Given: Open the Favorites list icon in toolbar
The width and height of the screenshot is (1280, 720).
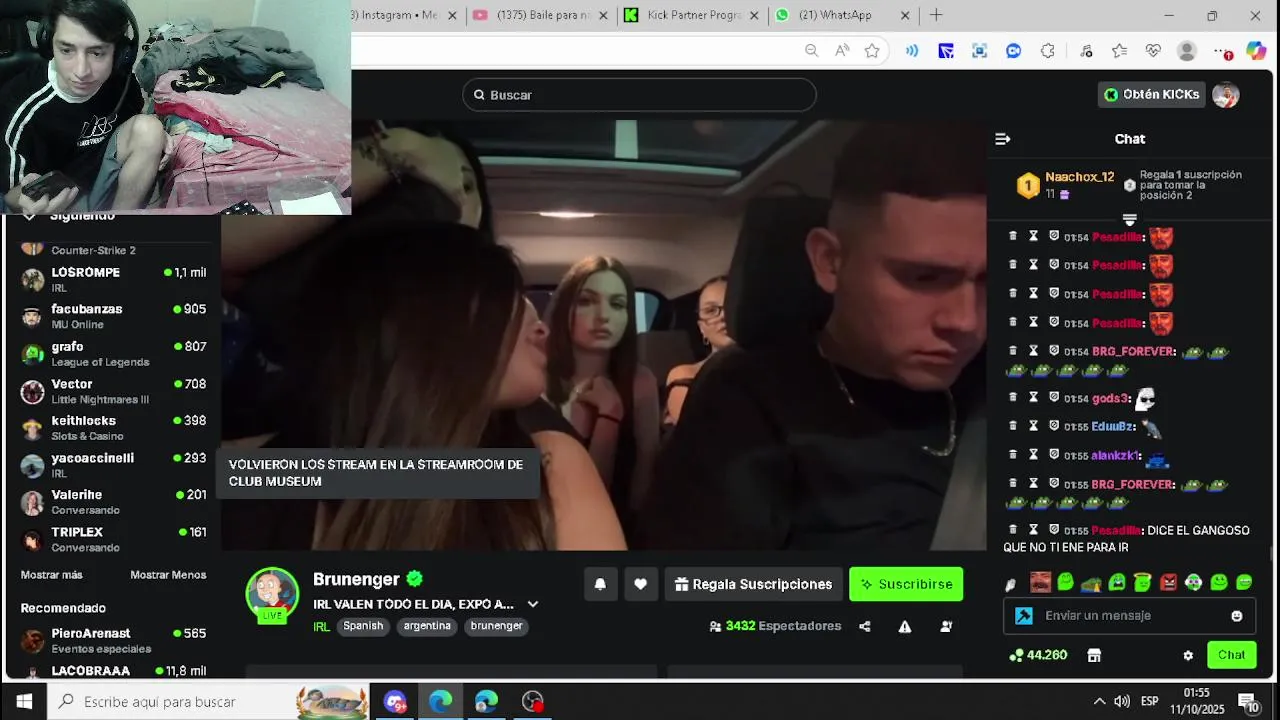Looking at the screenshot, I should pyautogui.click(x=1119, y=51).
